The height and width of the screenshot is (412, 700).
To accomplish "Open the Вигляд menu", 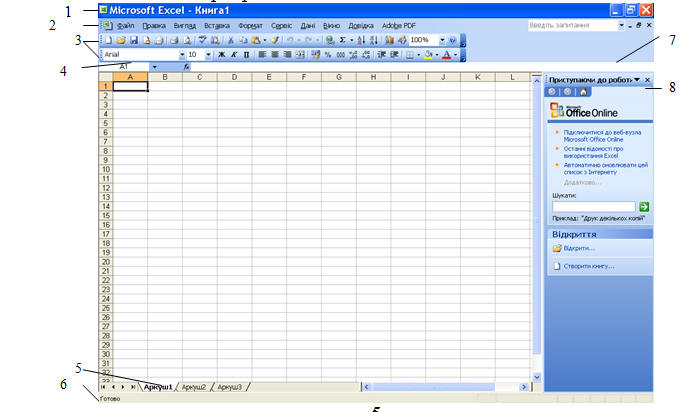I will [185, 26].
